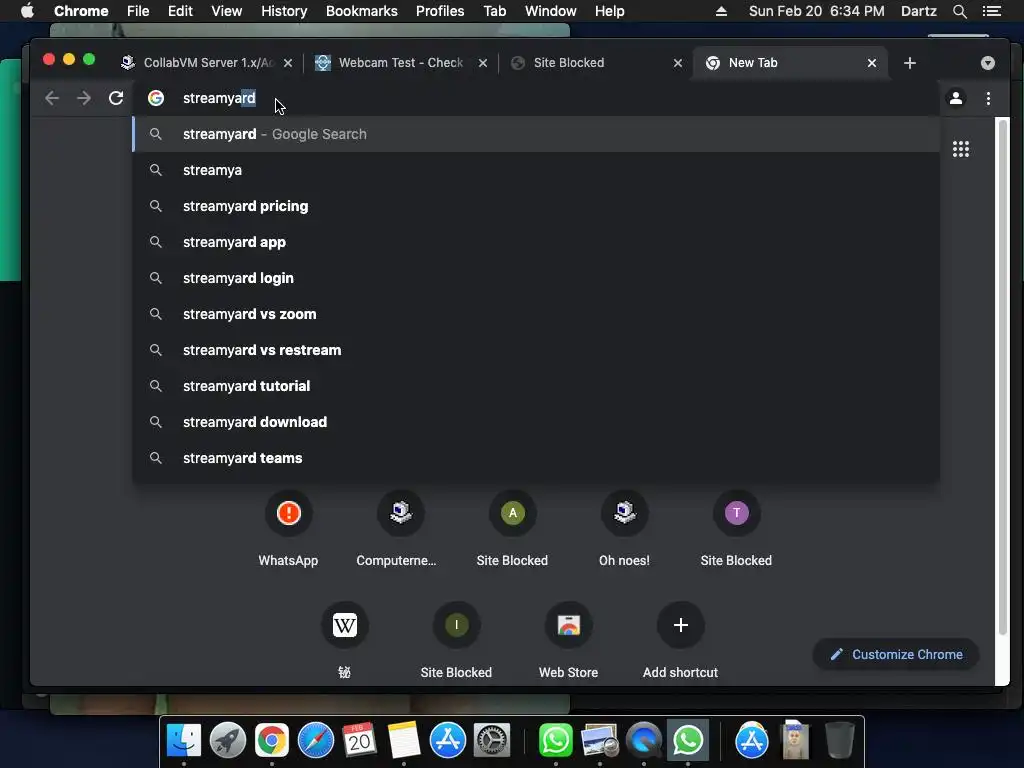Pick 'streamyard vs zoom' suggestion
This screenshot has width=1024, height=768.
(536, 313)
